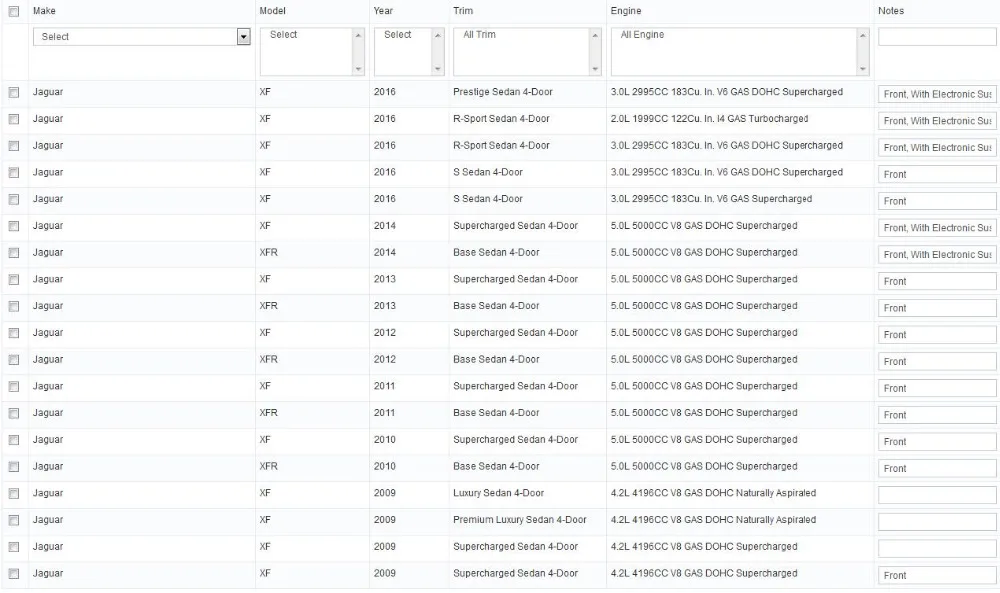Viewport: 1000px width, 593px height.
Task: Select the Year filter list box
Action: click(409, 52)
